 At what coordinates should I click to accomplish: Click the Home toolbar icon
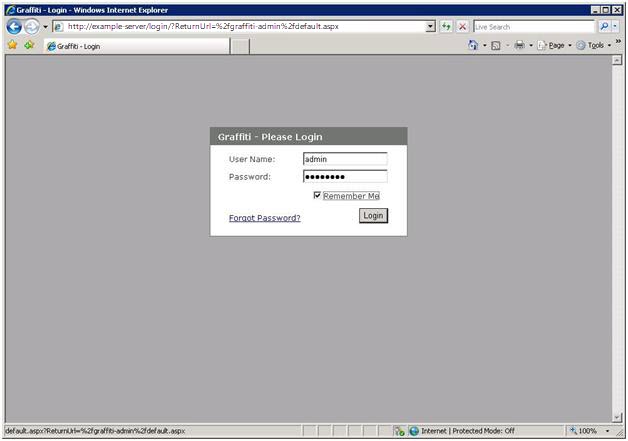pos(473,45)
